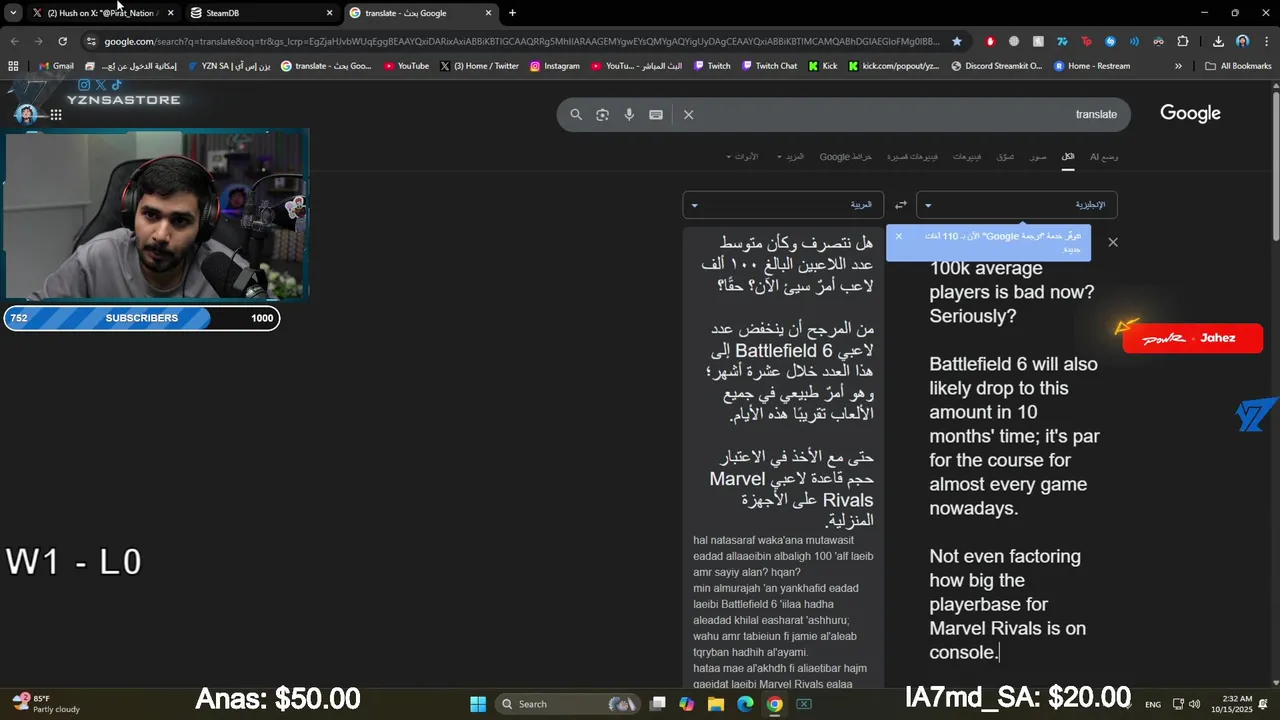1280x720 pixels.
Task: Expand the bookmarks overflow chevron
Action: 1178,66
